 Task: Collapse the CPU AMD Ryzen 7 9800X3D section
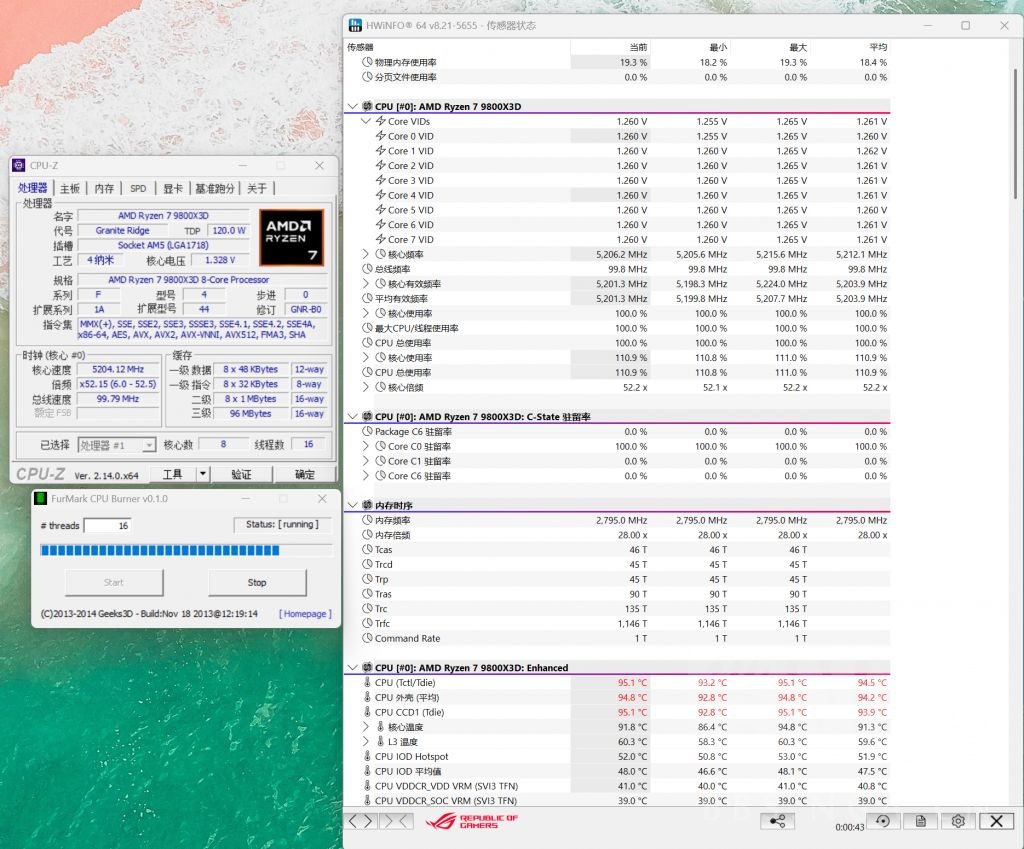click(x=352, y=106)
